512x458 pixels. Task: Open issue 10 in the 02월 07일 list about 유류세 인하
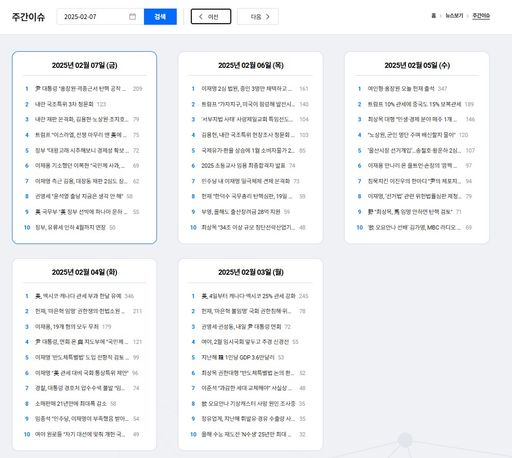pyautogui.click(x=70, y=227)
